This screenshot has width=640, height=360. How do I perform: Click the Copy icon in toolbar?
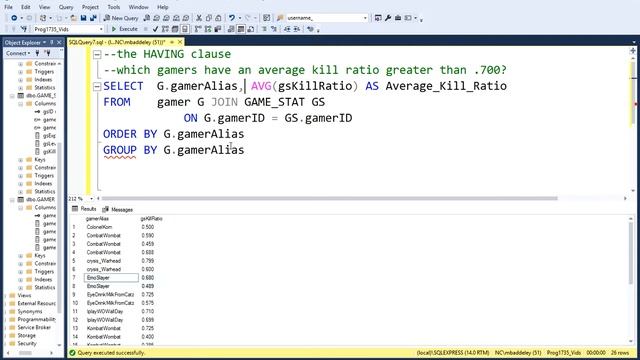tap(209, 18)
